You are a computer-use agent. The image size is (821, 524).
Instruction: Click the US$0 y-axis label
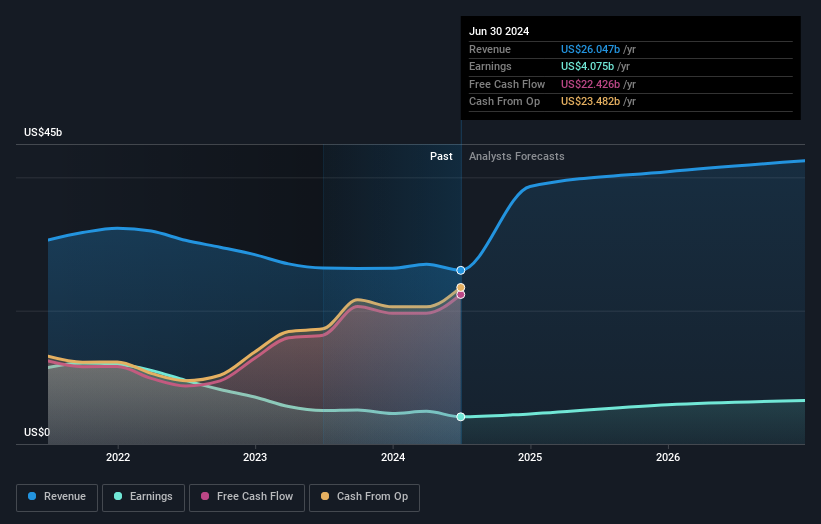37,432
